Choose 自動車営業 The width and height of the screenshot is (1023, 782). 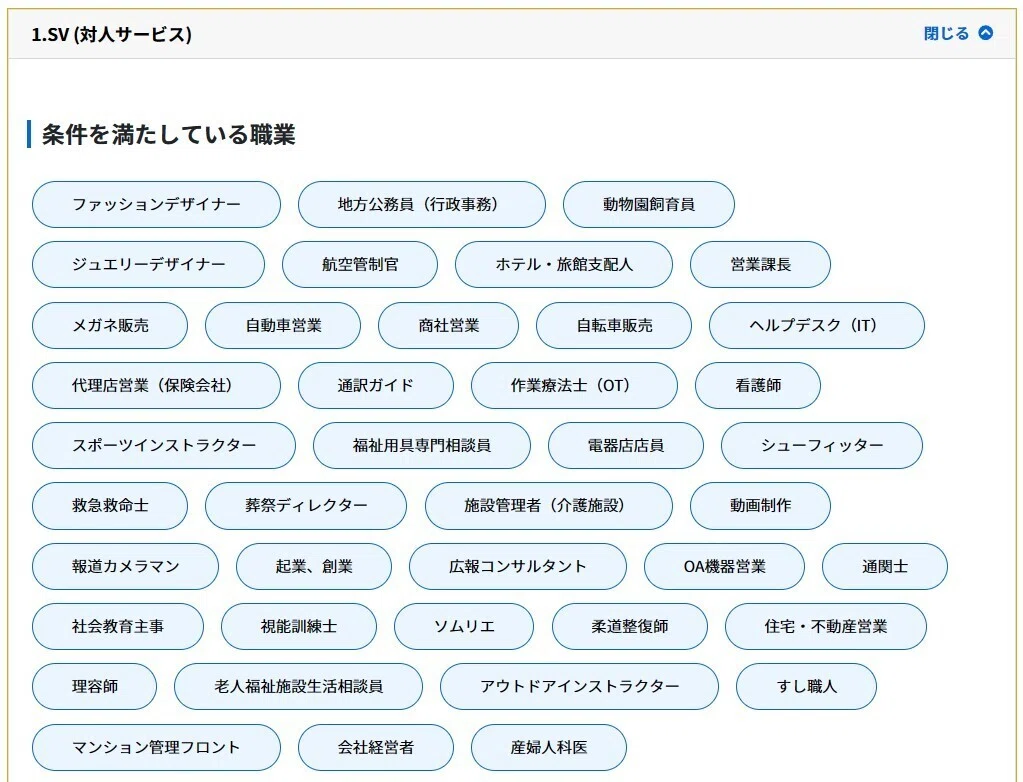(283, 325)
